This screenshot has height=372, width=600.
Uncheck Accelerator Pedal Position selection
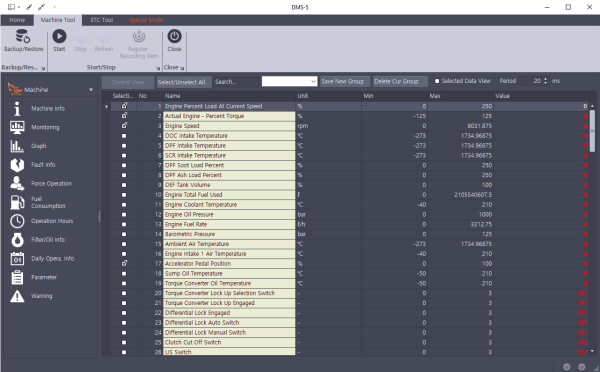tap(124, 263)
